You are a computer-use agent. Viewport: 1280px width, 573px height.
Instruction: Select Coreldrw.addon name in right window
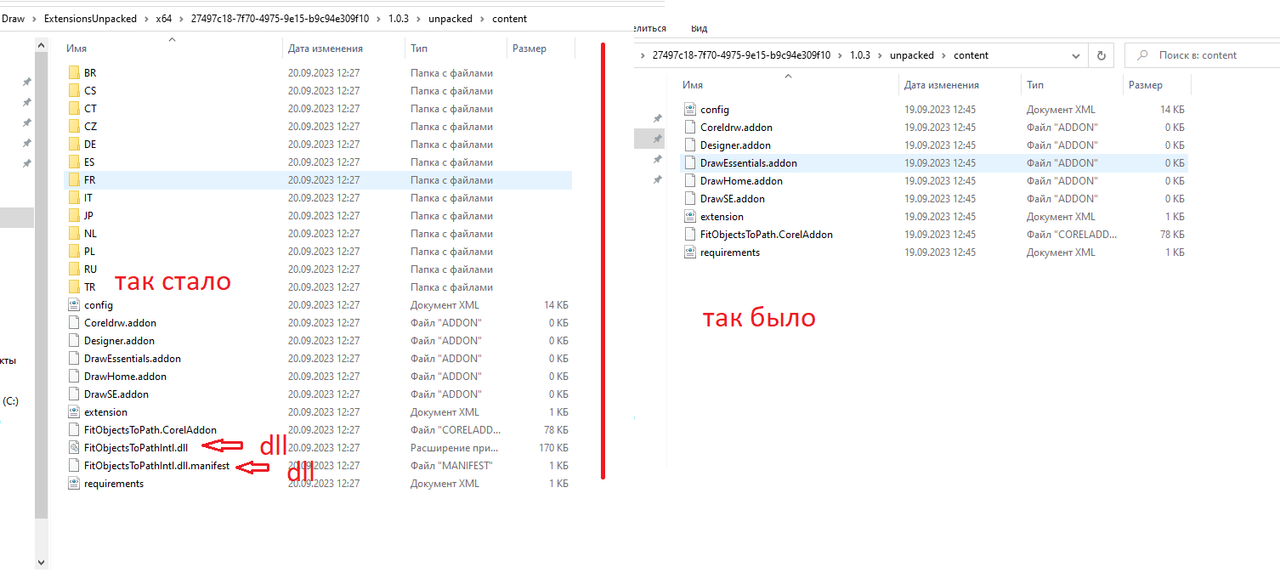[x=736, y=128]
